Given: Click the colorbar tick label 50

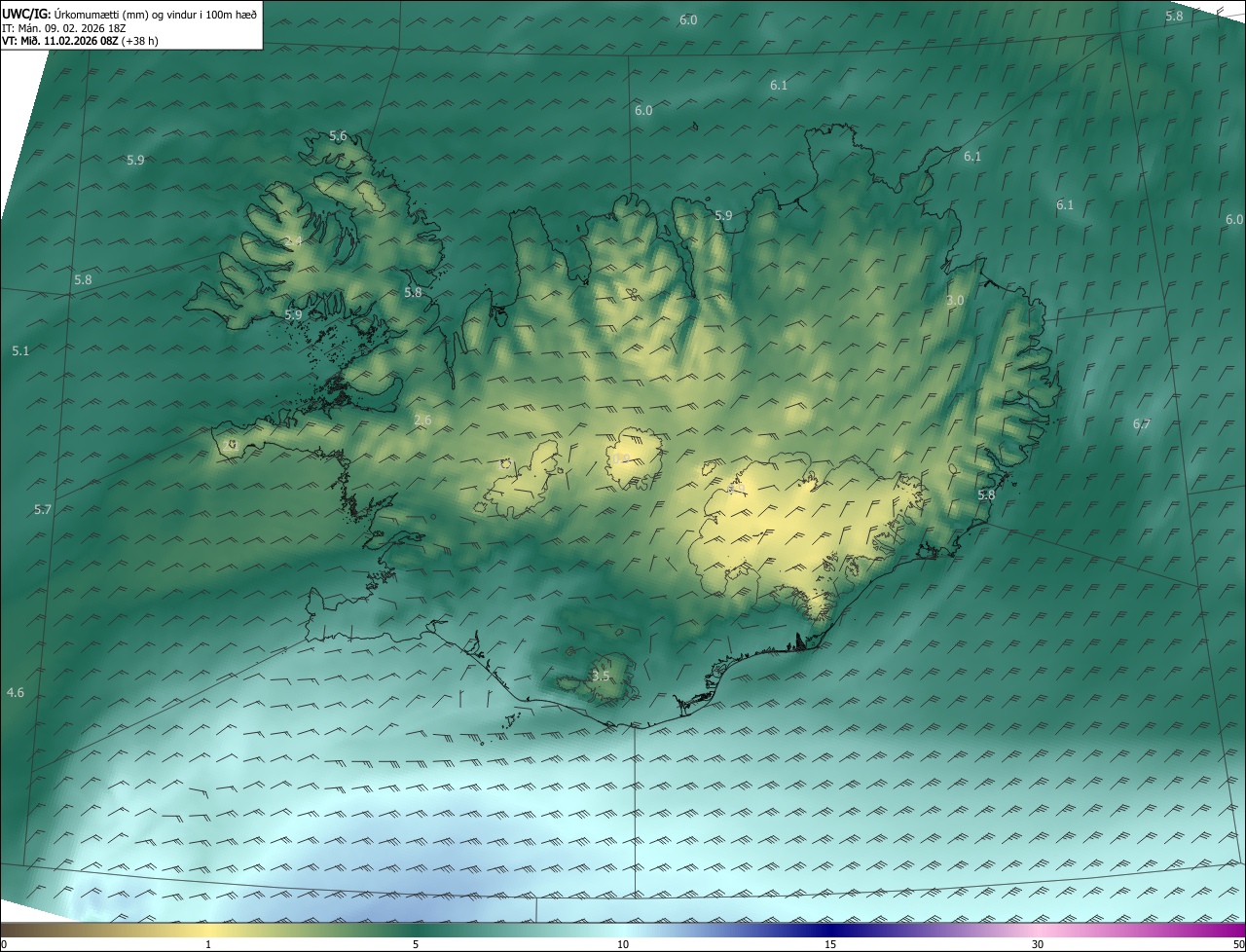Looking at the screenshot, I should pyautogui.click(x=1238, y=944).
